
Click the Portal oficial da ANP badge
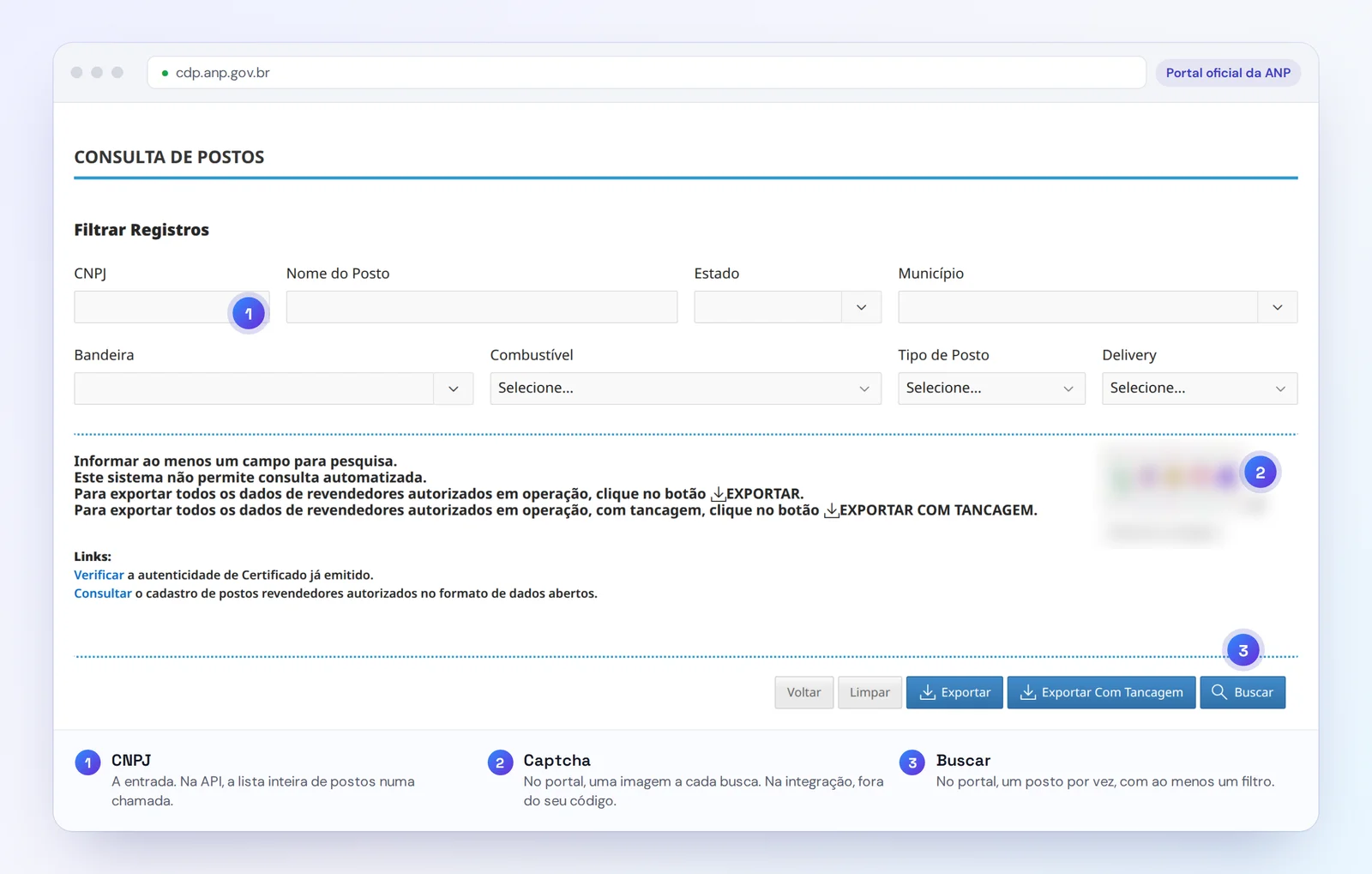tap(1228, 73)
